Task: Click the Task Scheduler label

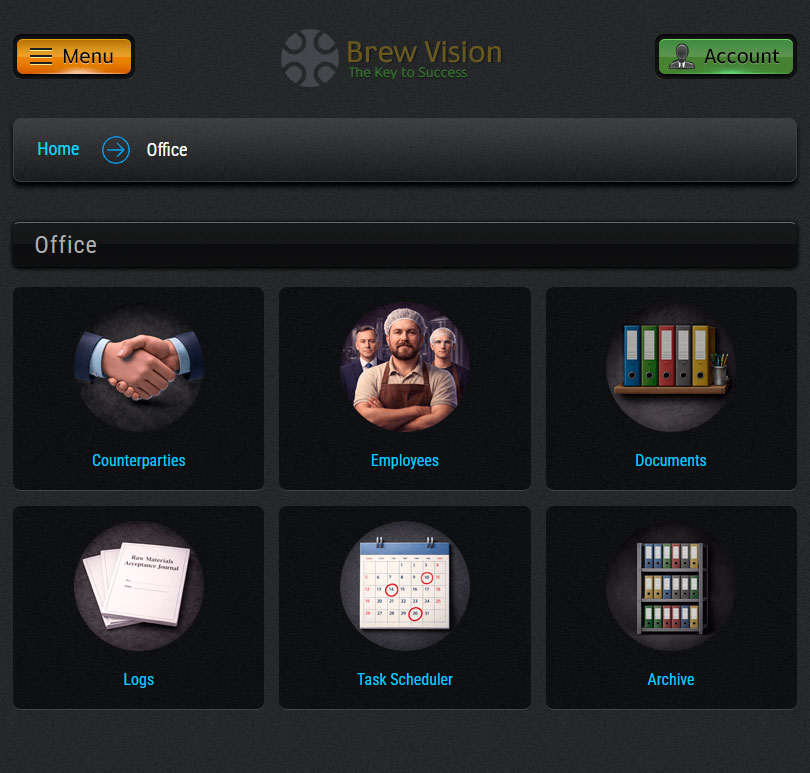Action: point(404,679)
